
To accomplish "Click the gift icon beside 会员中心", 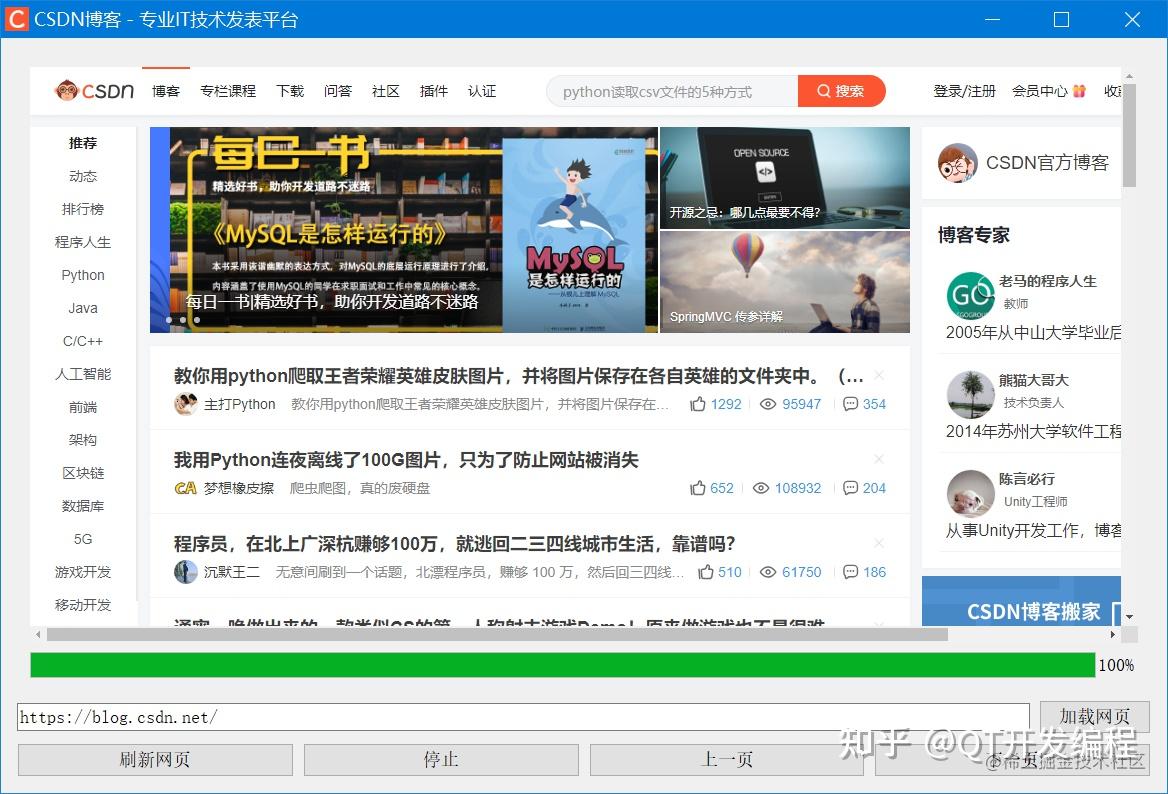I will (1078, 90).
